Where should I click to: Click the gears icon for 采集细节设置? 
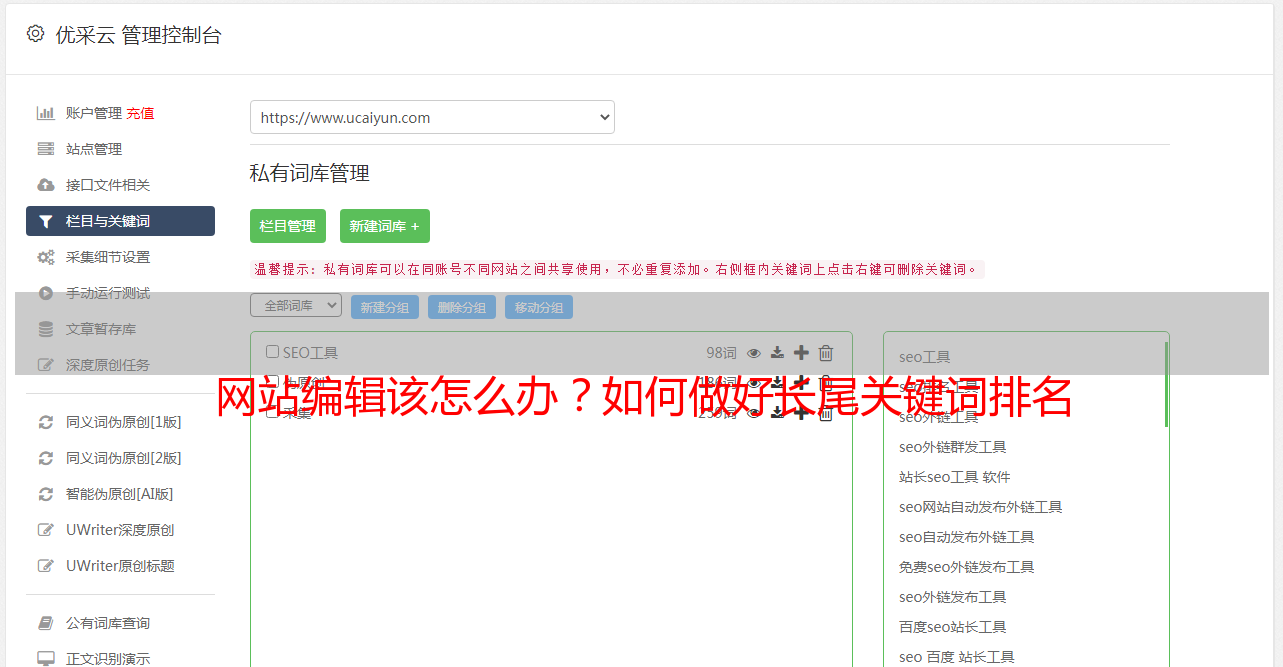46,257
